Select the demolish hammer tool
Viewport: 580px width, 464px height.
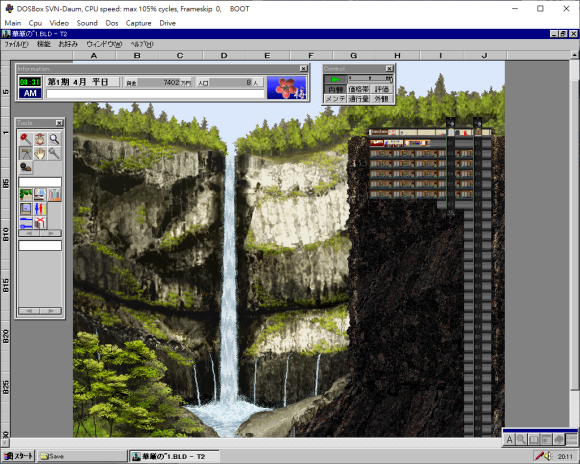[x=26, y=139]
